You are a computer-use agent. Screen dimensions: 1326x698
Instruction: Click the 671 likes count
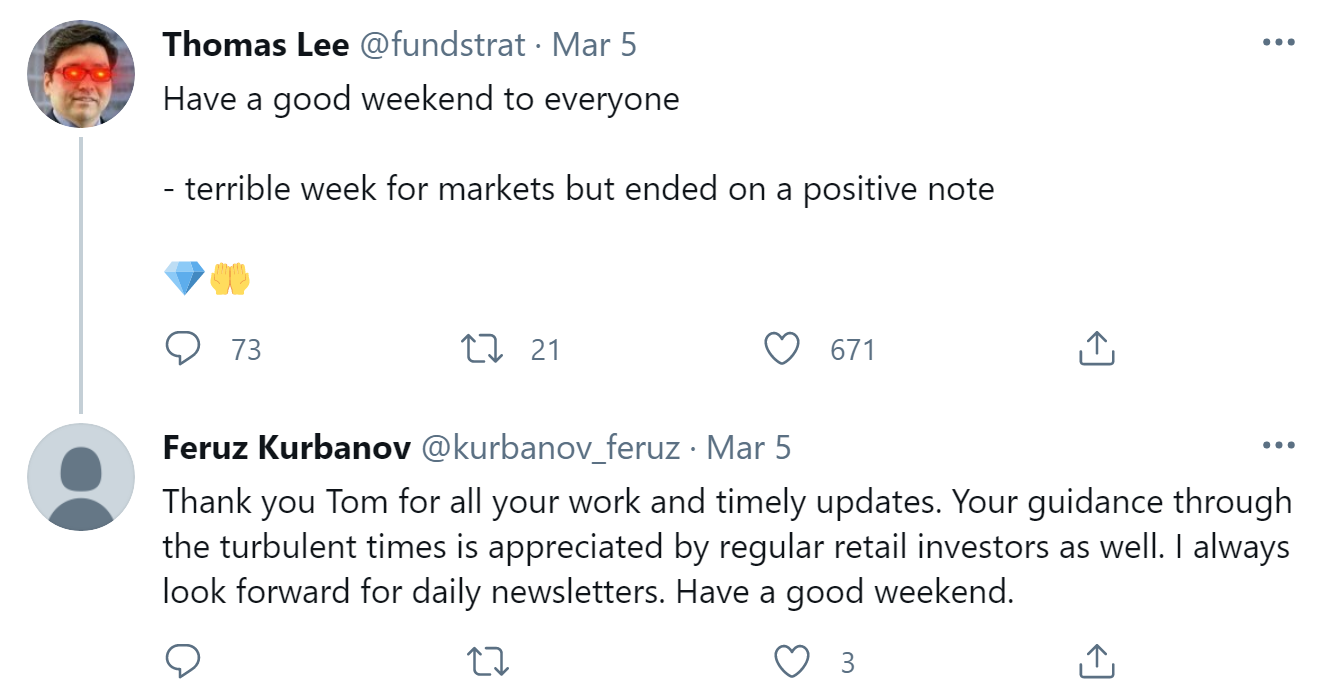[852, 350]
